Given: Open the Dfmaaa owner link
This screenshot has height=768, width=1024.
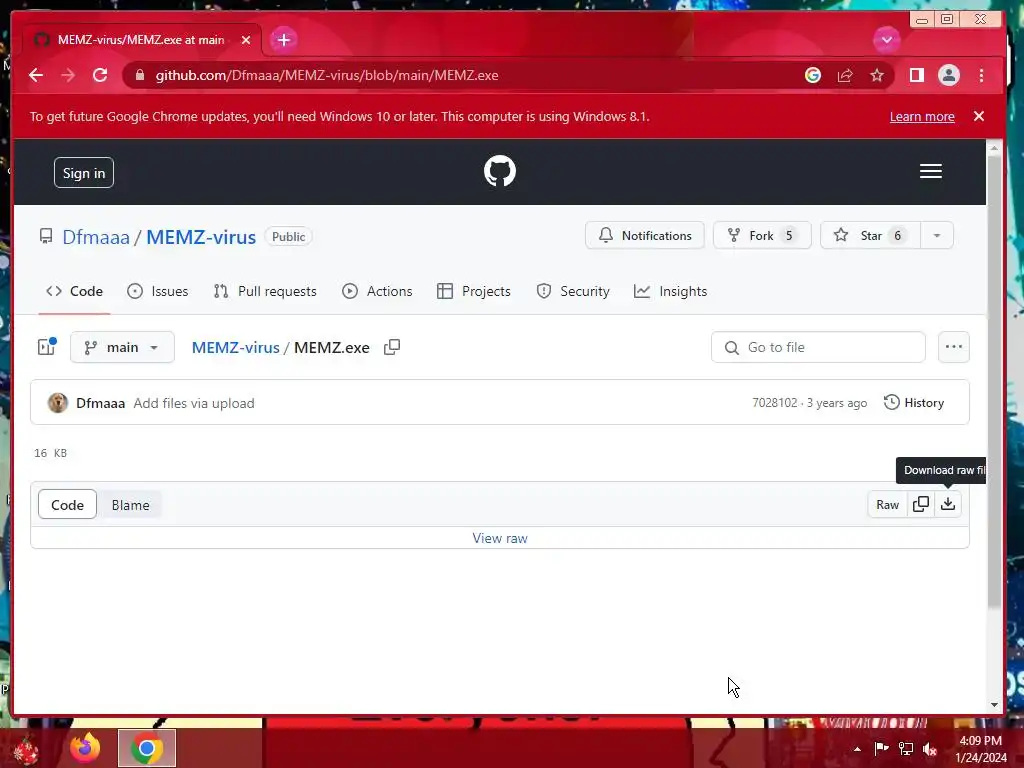Looking at the screenshot, I should 96,236.
